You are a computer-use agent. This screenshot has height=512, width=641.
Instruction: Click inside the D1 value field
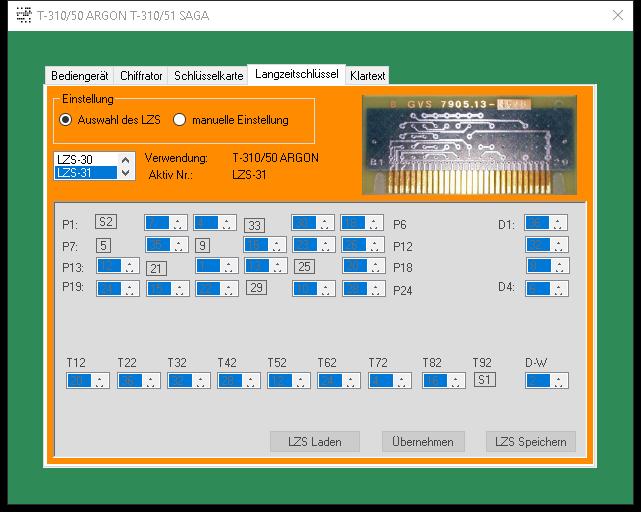[537, 222]
